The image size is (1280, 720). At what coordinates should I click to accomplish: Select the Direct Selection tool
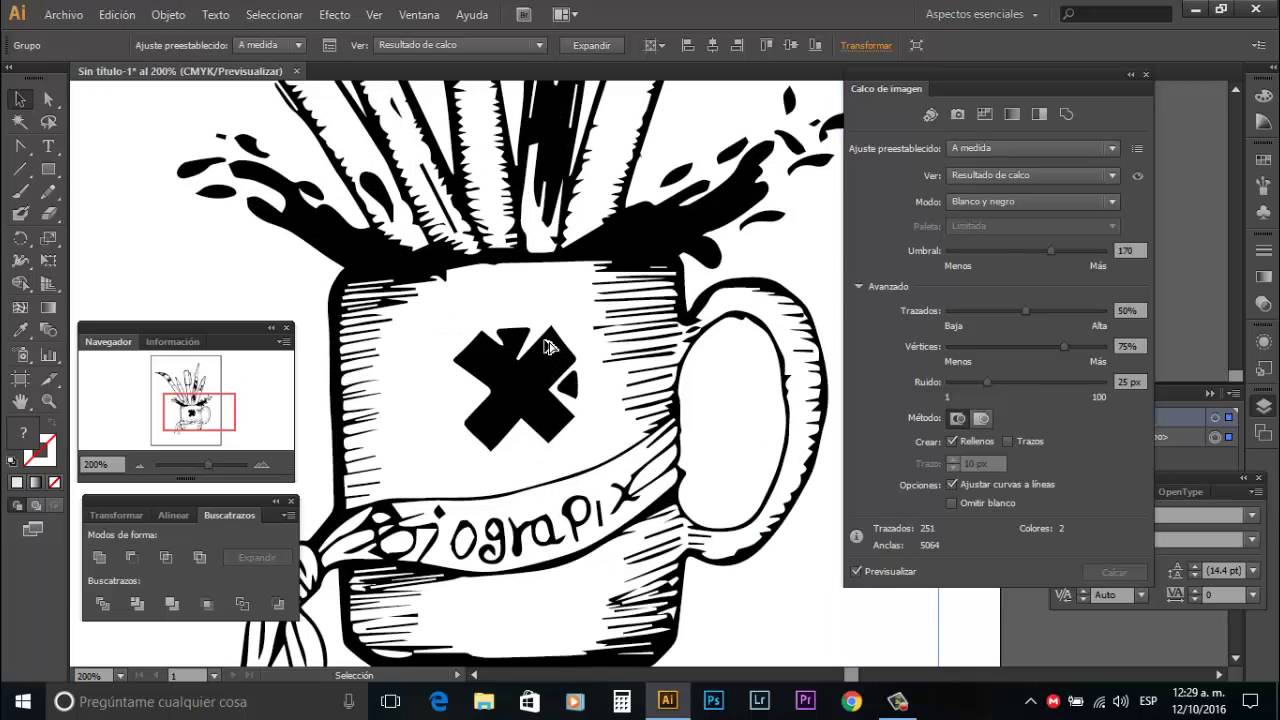(x=48, y=99)
